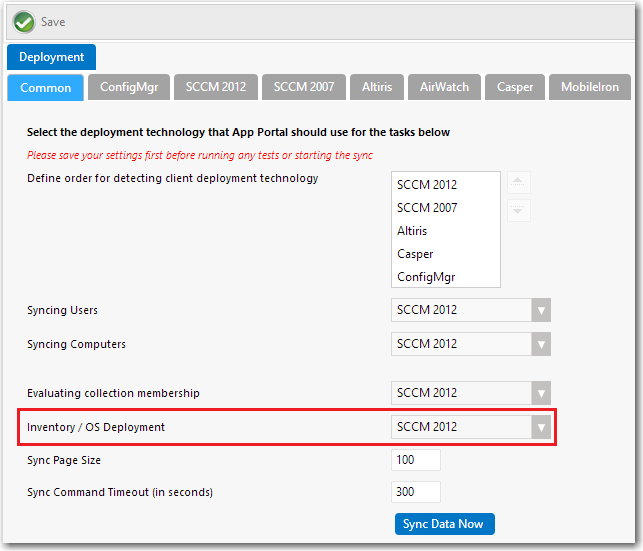The image size is (643, 551).
Task: Switch to the Altiris tab
Action: click(377, 87)
